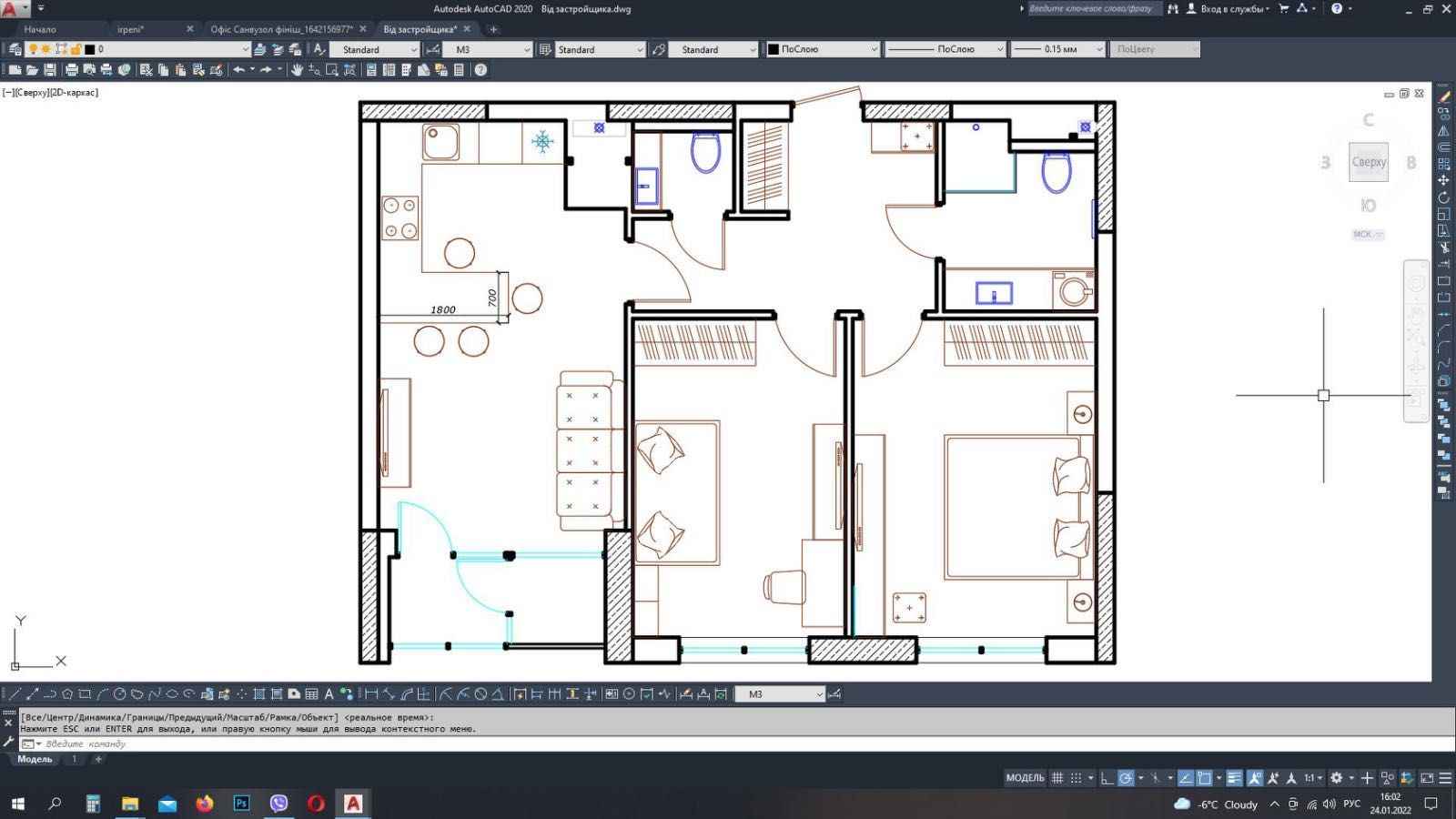
Task: Expand the 0.15 мм lineweight dropdown
Action: (x=1058, y=49)
